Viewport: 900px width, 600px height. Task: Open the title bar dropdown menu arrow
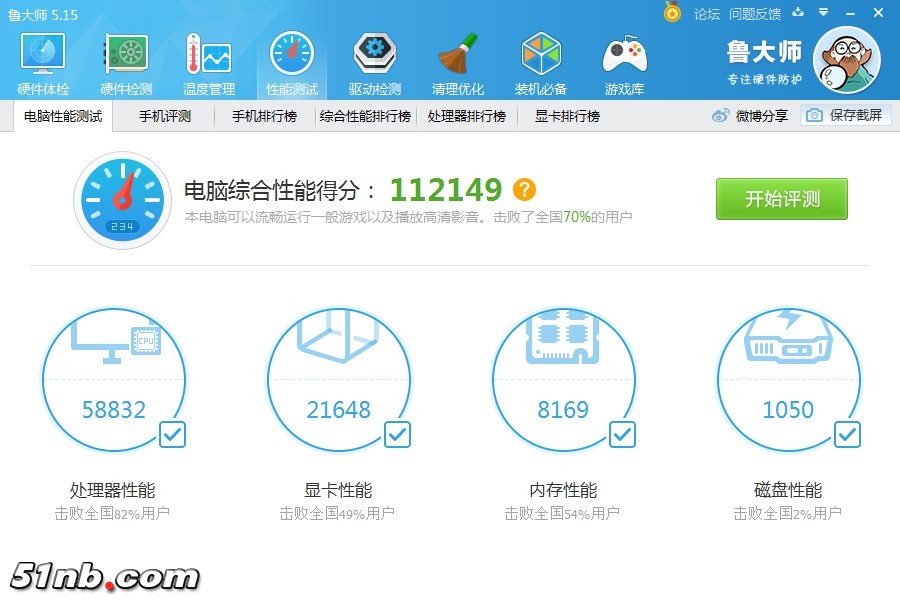[824, 12]
